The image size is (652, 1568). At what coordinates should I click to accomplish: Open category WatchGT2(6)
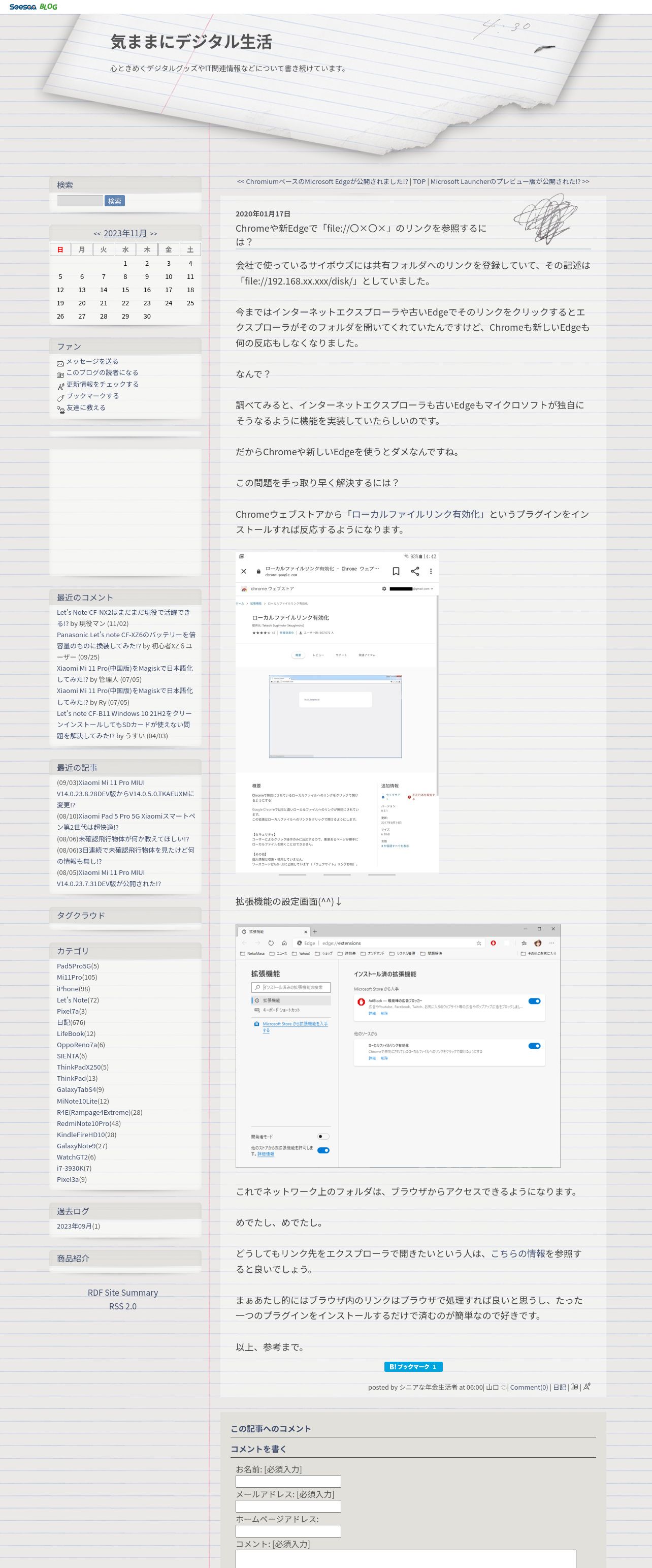coord(76,1157)
